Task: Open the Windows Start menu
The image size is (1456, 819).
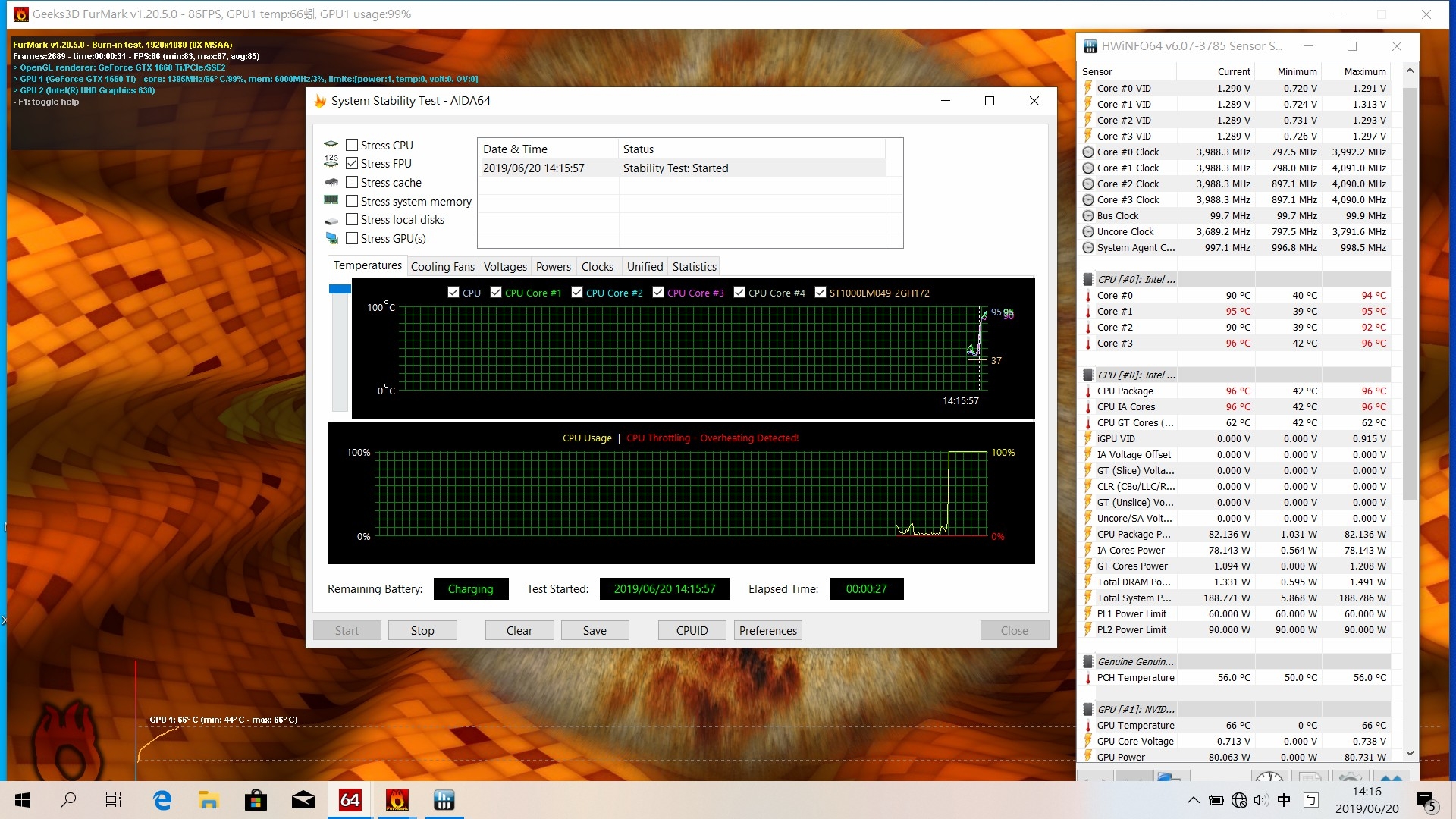Action: [x=23, y=800]
